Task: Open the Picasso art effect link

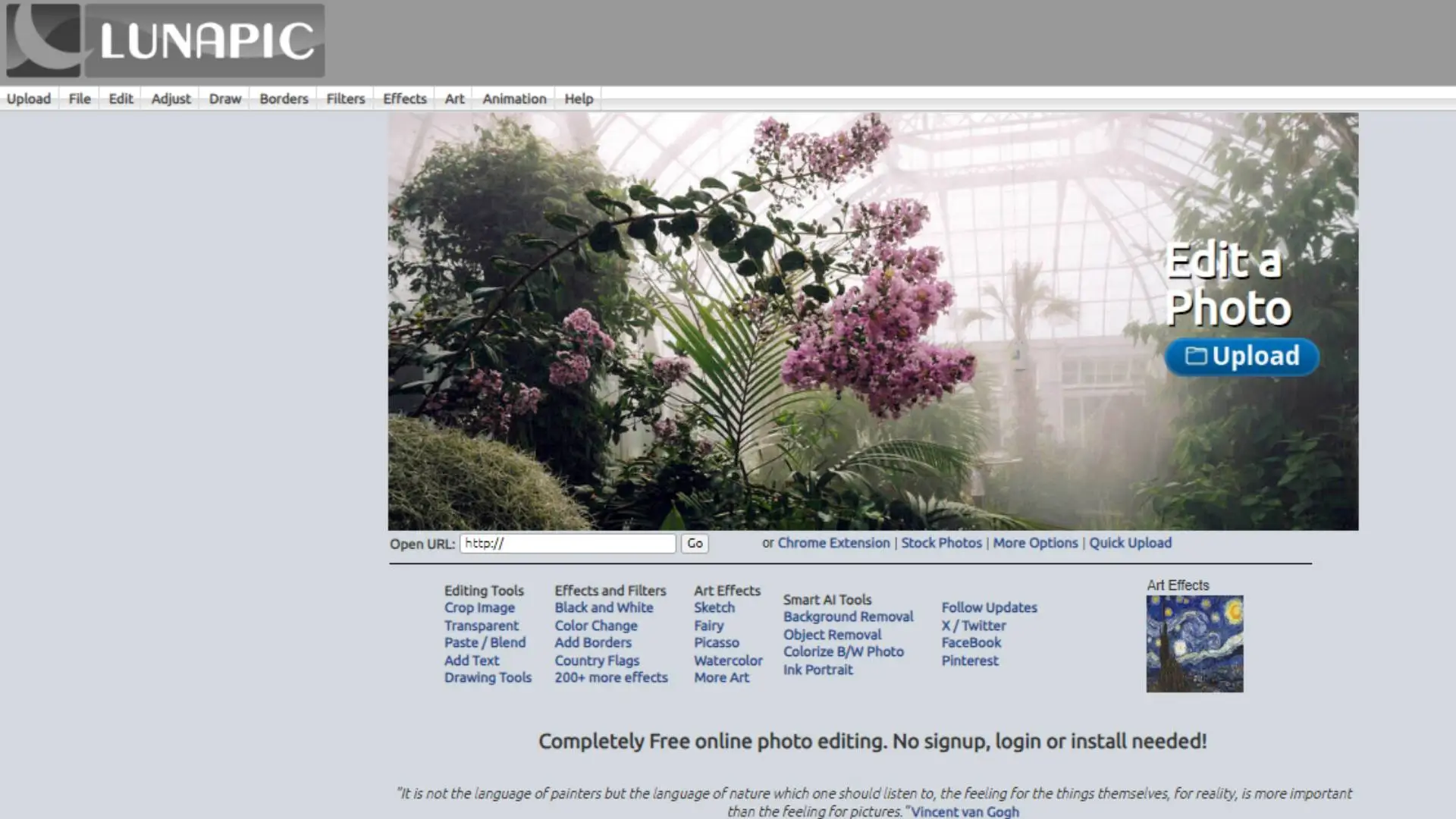Action: pyautogui.click(x=717, y=642)
